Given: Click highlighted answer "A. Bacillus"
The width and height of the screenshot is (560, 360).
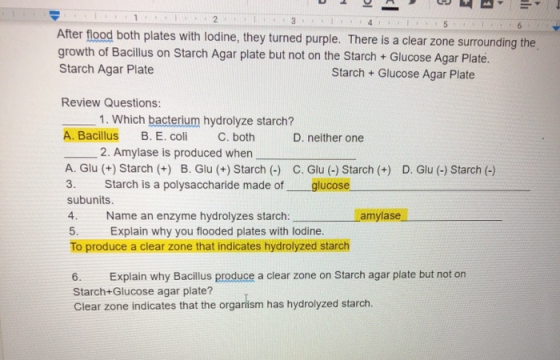Looking at the screenshot, I should click(x=91, y=136).
